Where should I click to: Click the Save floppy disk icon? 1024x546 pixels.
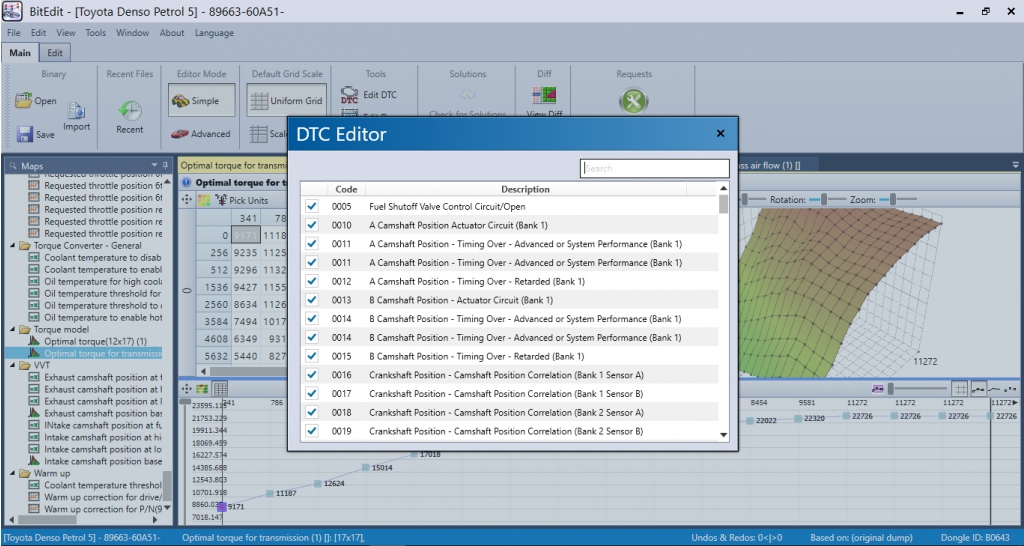click(25, 134)
